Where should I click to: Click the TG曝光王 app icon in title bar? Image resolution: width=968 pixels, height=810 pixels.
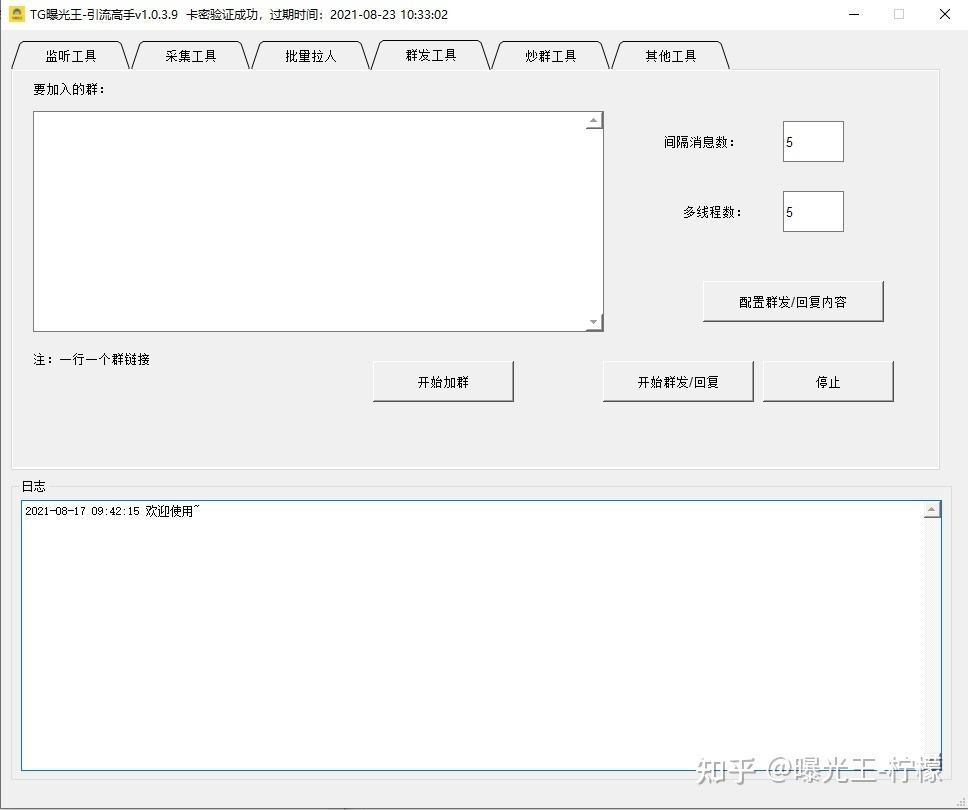pos(17,14)
